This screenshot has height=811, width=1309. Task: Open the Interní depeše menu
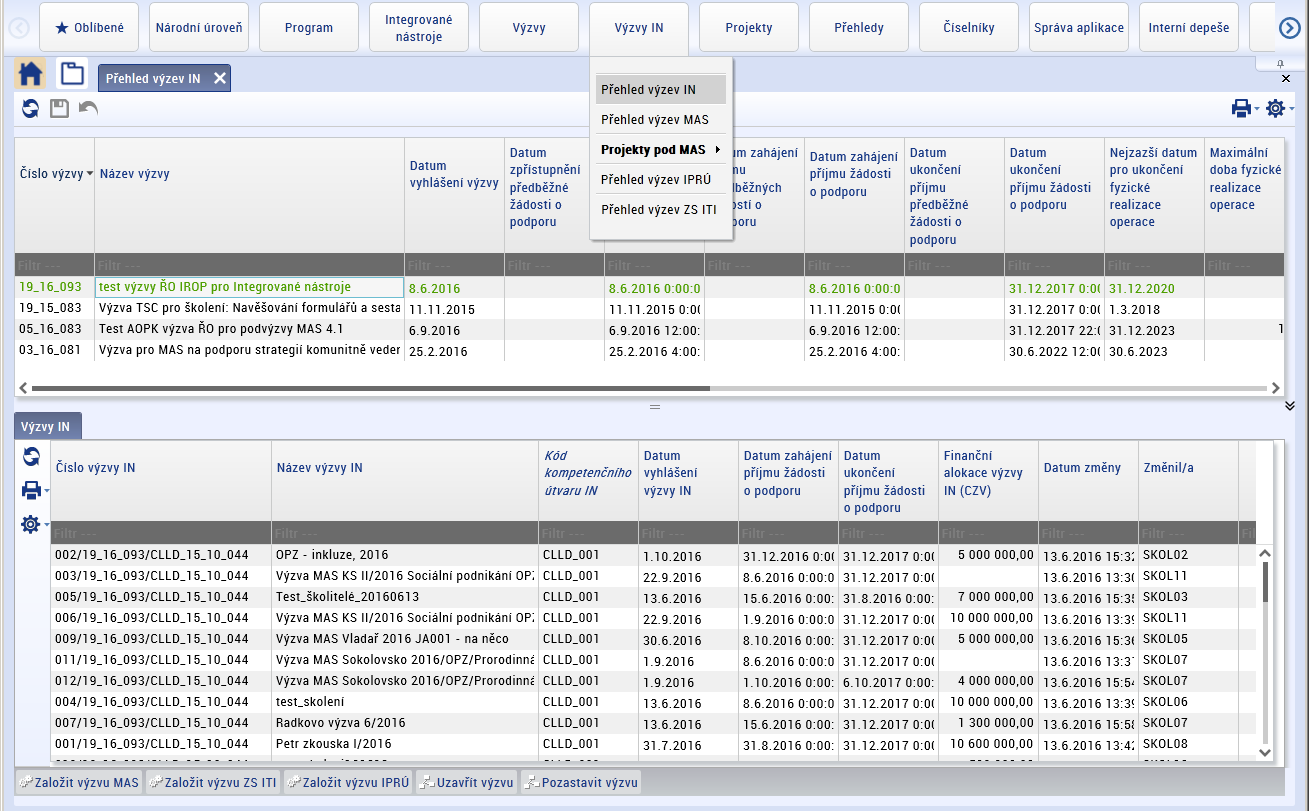[1189, 27]
